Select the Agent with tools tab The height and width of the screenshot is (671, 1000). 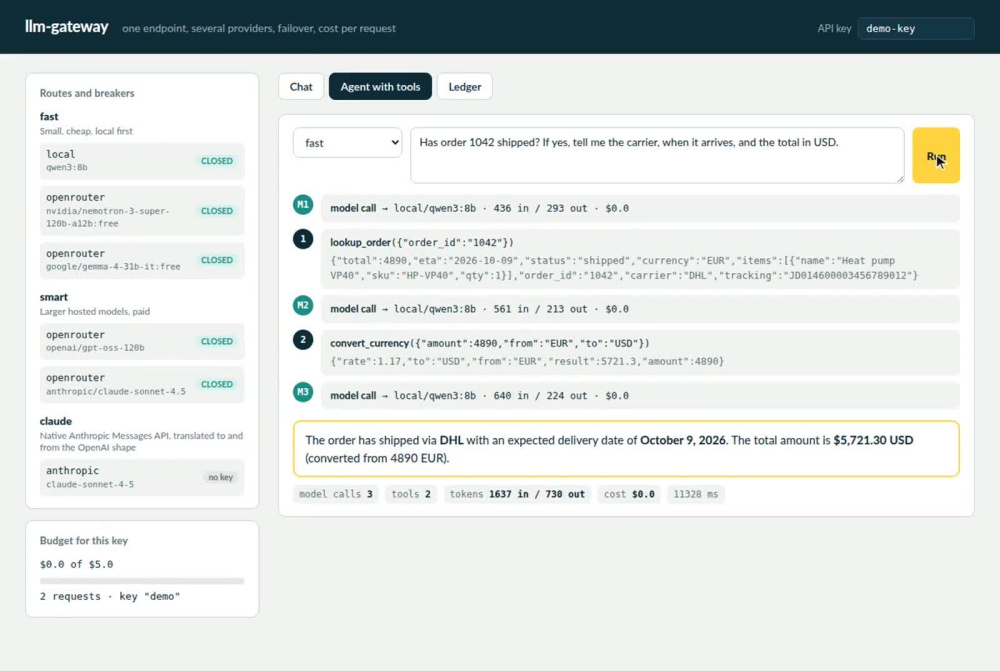(380, 87)
